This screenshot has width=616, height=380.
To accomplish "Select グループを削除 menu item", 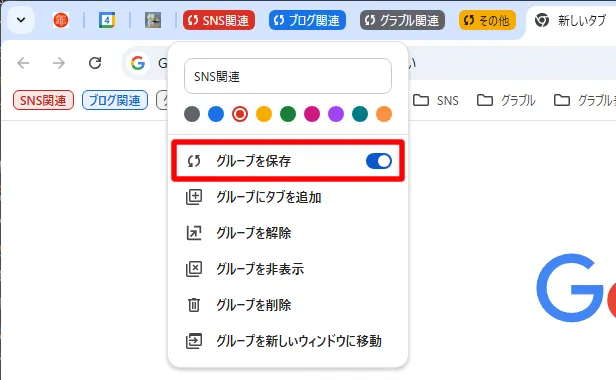I will pos(288,305).
